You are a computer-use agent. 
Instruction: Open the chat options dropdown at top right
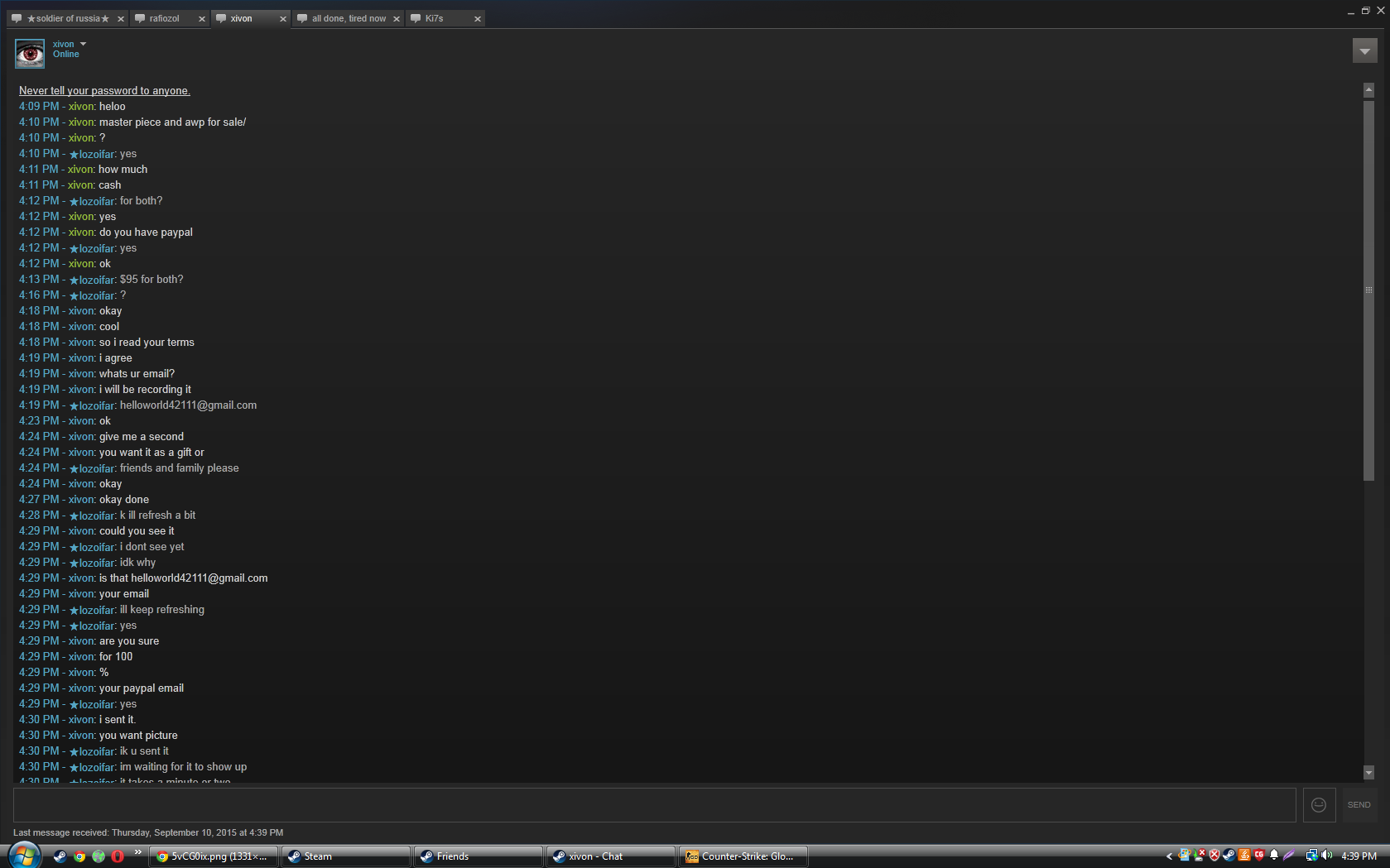(1364, 51)
